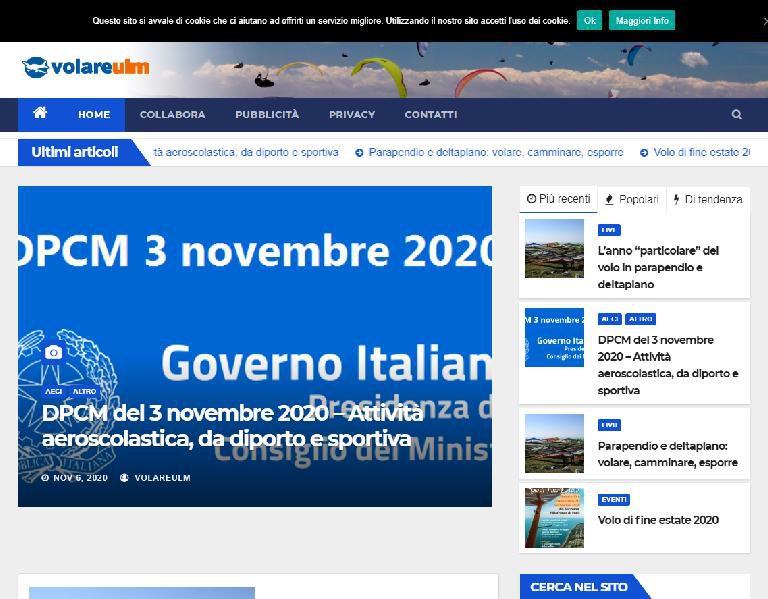Click the NOV 6, 2020 date link
The width and height of the screenshot is (768, 599).
[x=80, y=478]
